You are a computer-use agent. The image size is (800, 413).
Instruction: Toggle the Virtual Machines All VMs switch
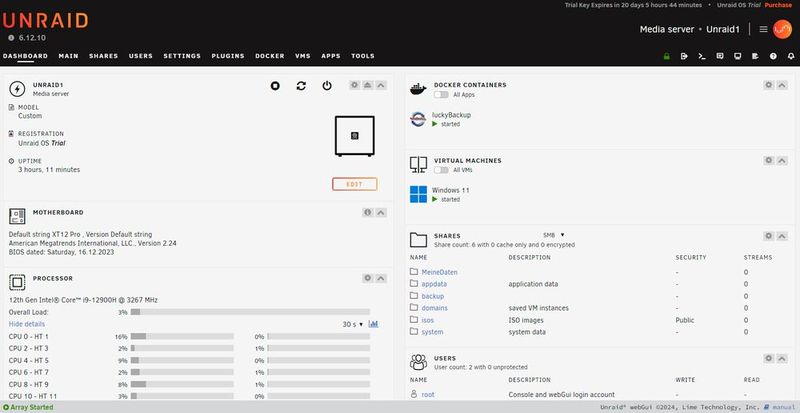441,170
